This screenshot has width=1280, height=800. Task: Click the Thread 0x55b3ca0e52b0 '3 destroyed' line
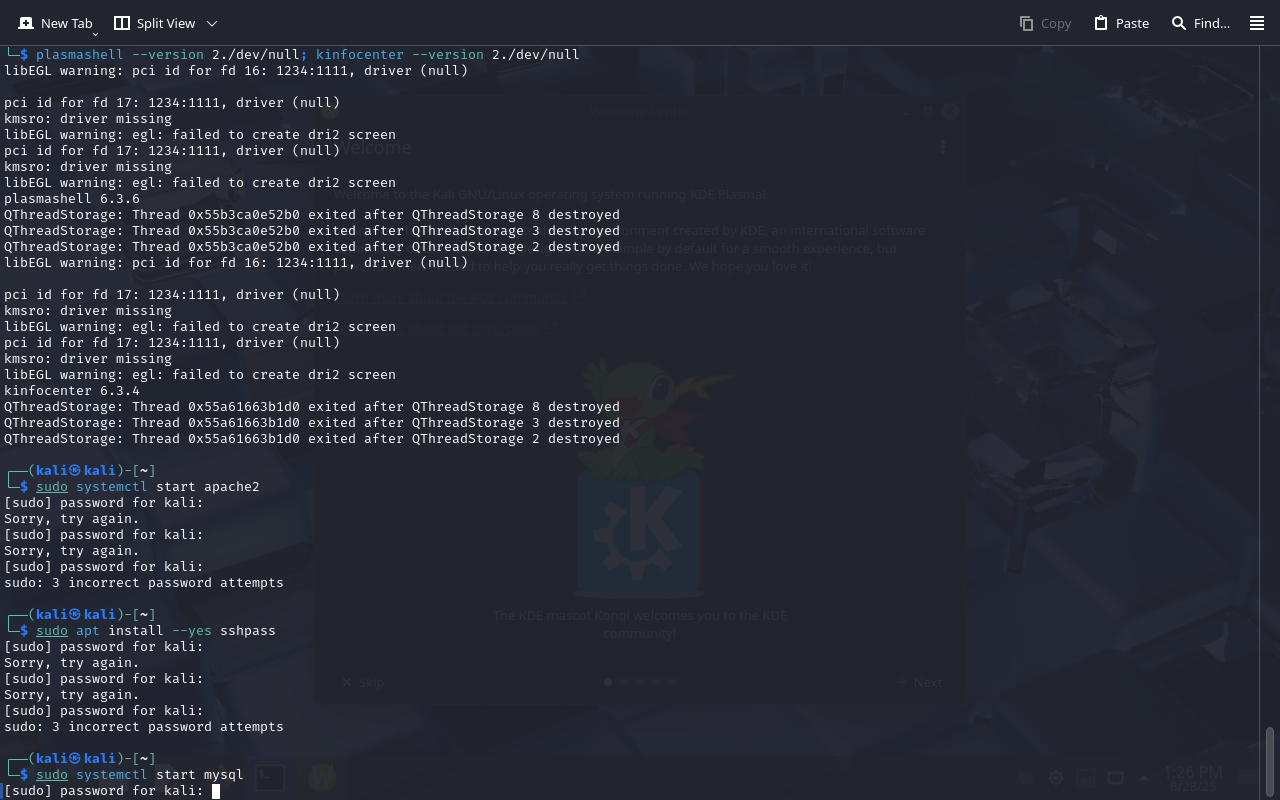312,231
